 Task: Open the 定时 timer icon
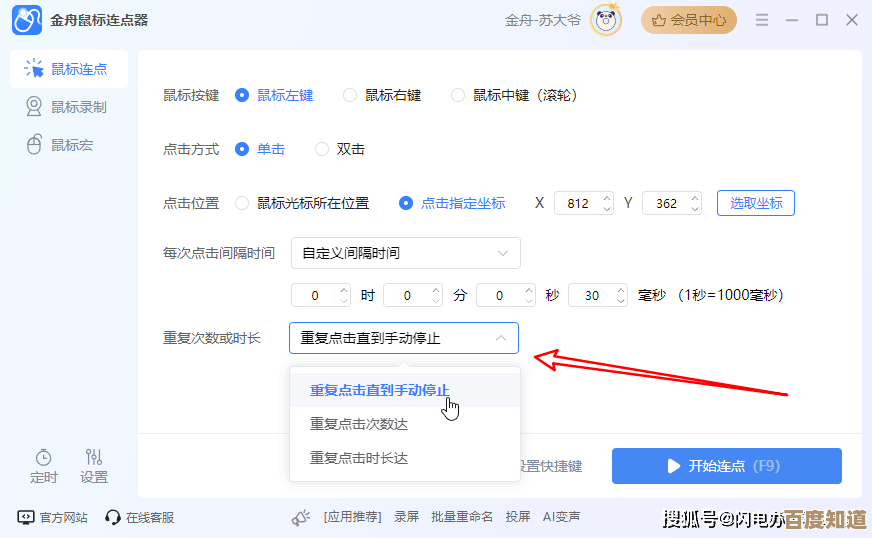coord(44,457)
